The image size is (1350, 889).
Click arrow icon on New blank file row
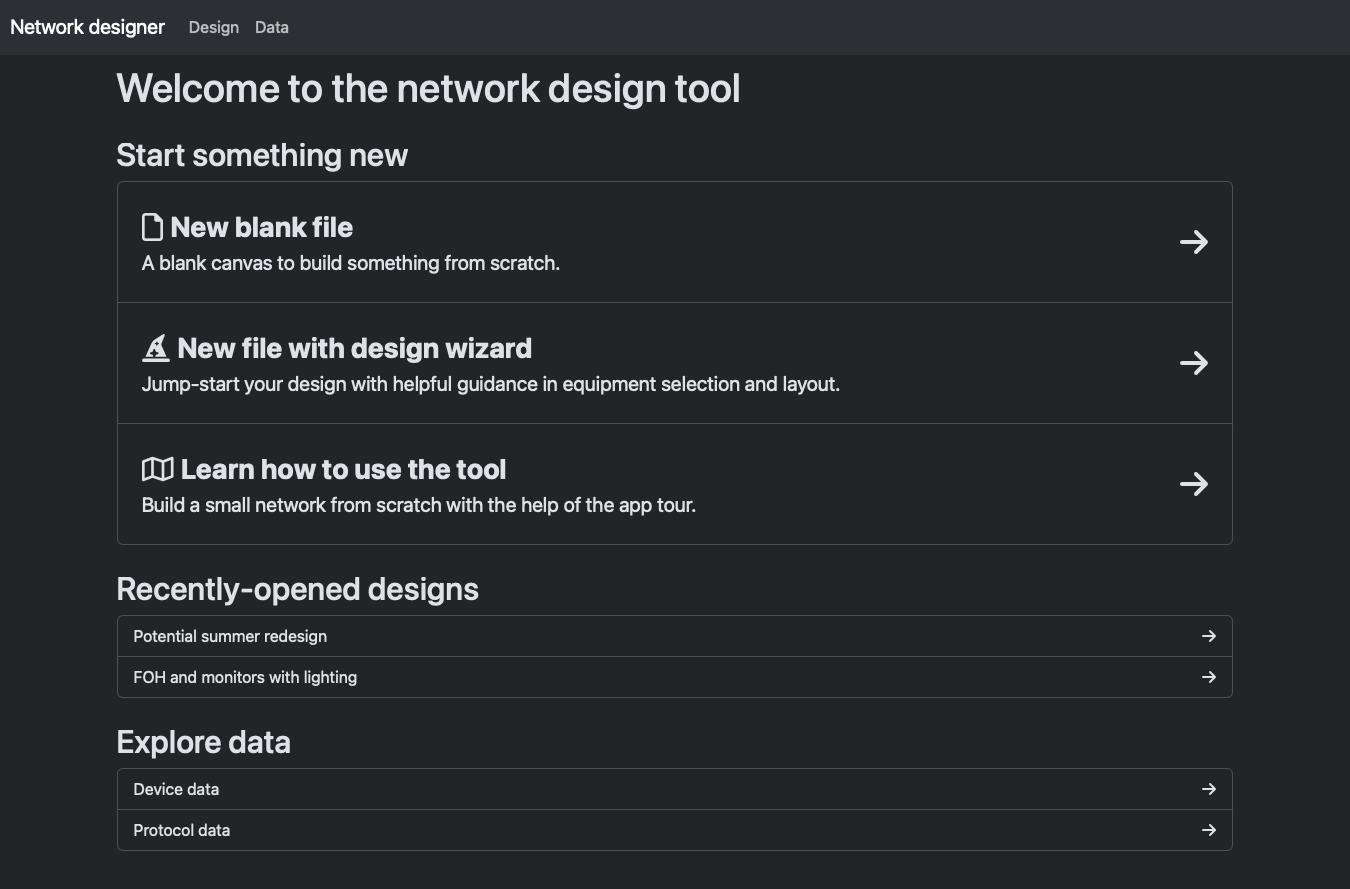[x=1193, y=242]
